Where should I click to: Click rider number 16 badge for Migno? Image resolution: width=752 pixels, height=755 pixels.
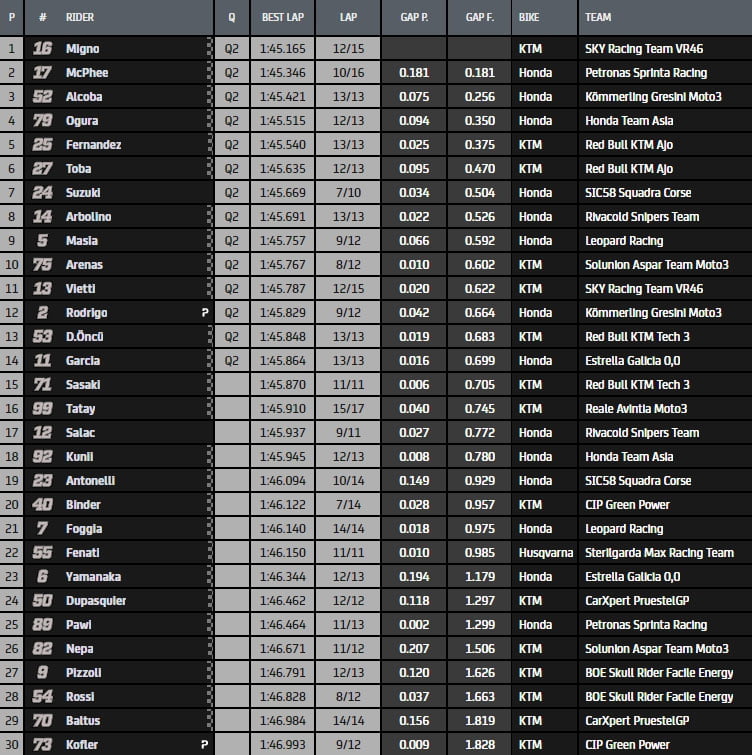pyautogui.click(x=43, y=48)
